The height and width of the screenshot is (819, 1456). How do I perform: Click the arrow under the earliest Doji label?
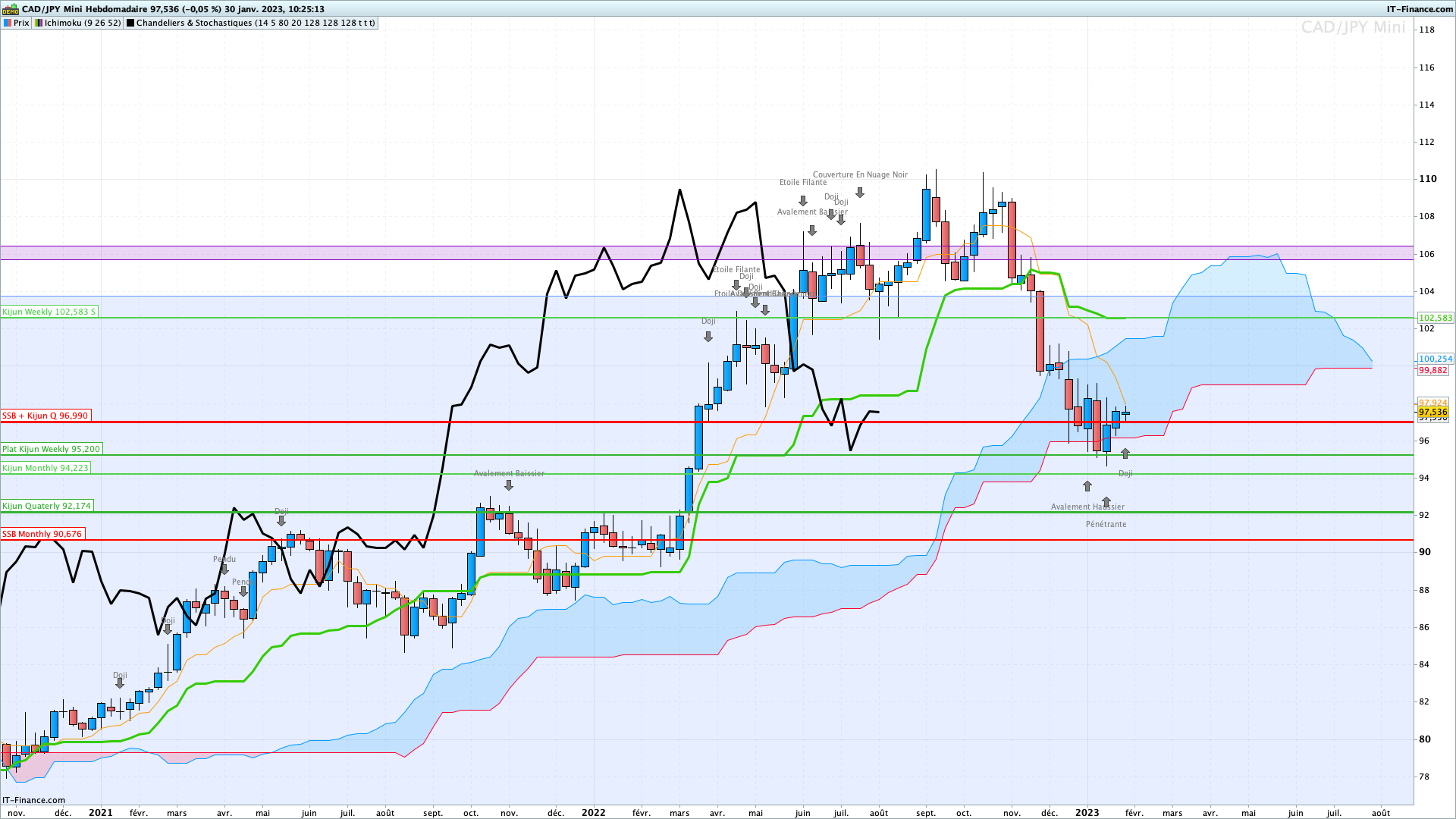120,683
